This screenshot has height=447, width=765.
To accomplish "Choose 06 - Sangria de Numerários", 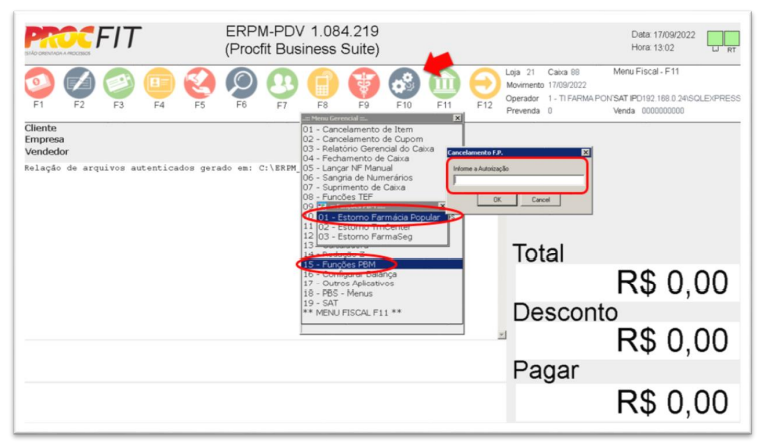I will [x=358, y=178].
